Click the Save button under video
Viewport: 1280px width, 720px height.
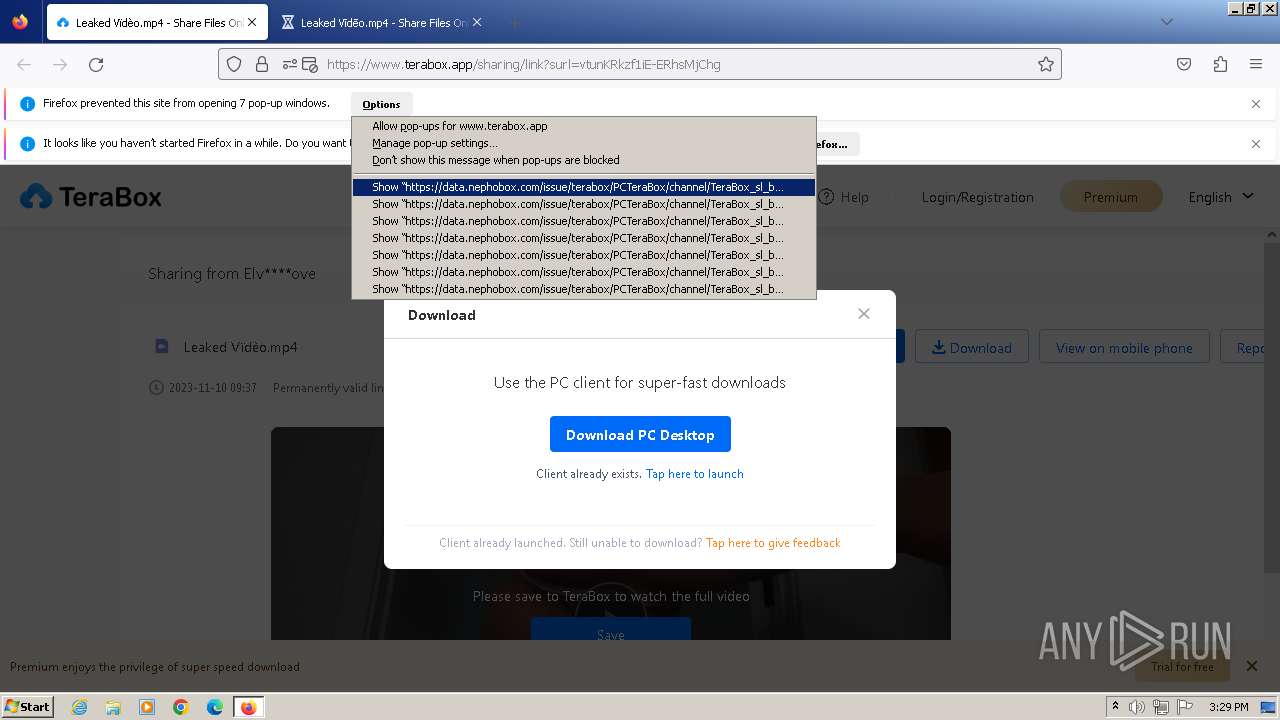tap(610, 632)
